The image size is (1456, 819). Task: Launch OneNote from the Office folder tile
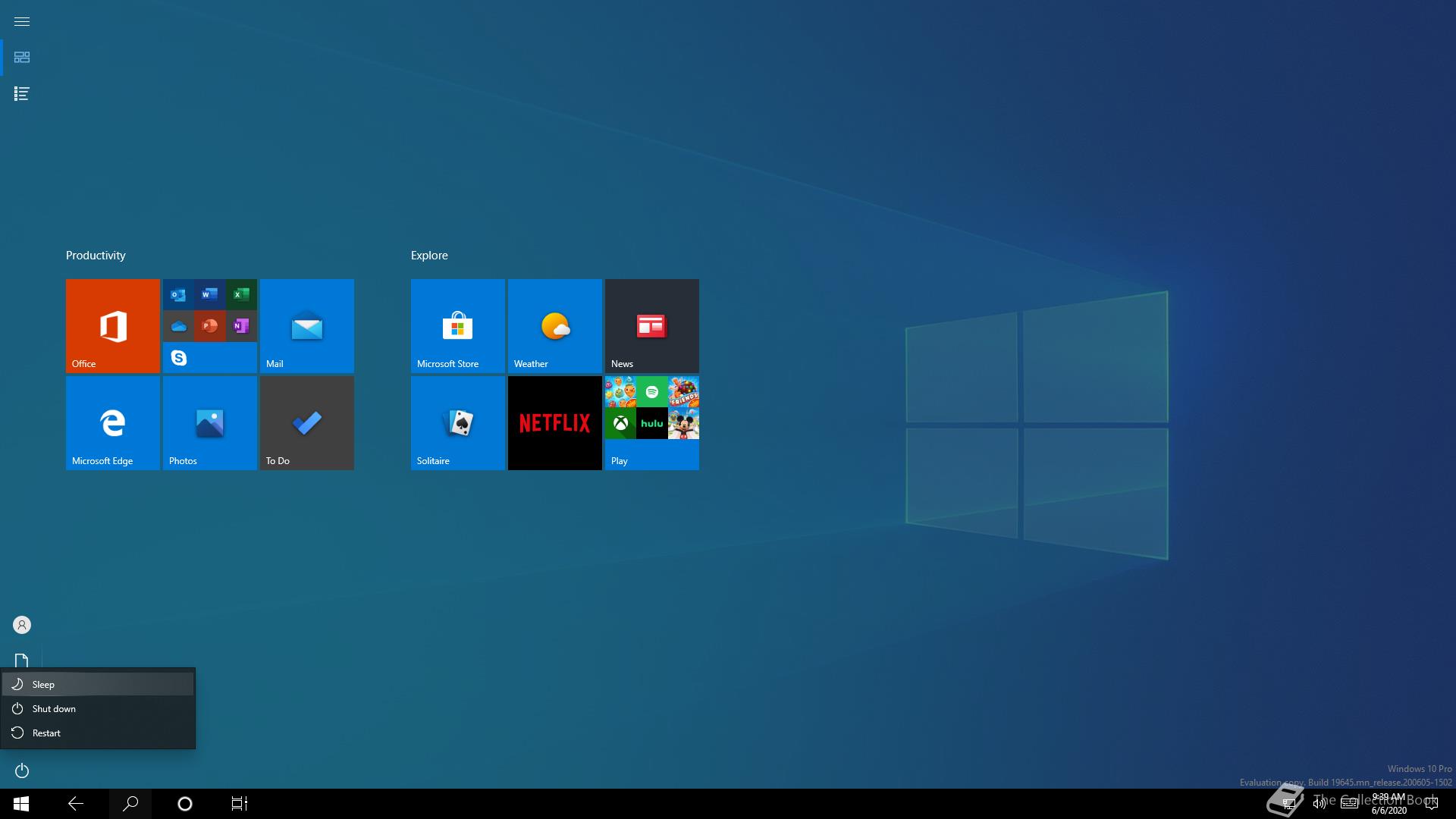click(241, 326)
